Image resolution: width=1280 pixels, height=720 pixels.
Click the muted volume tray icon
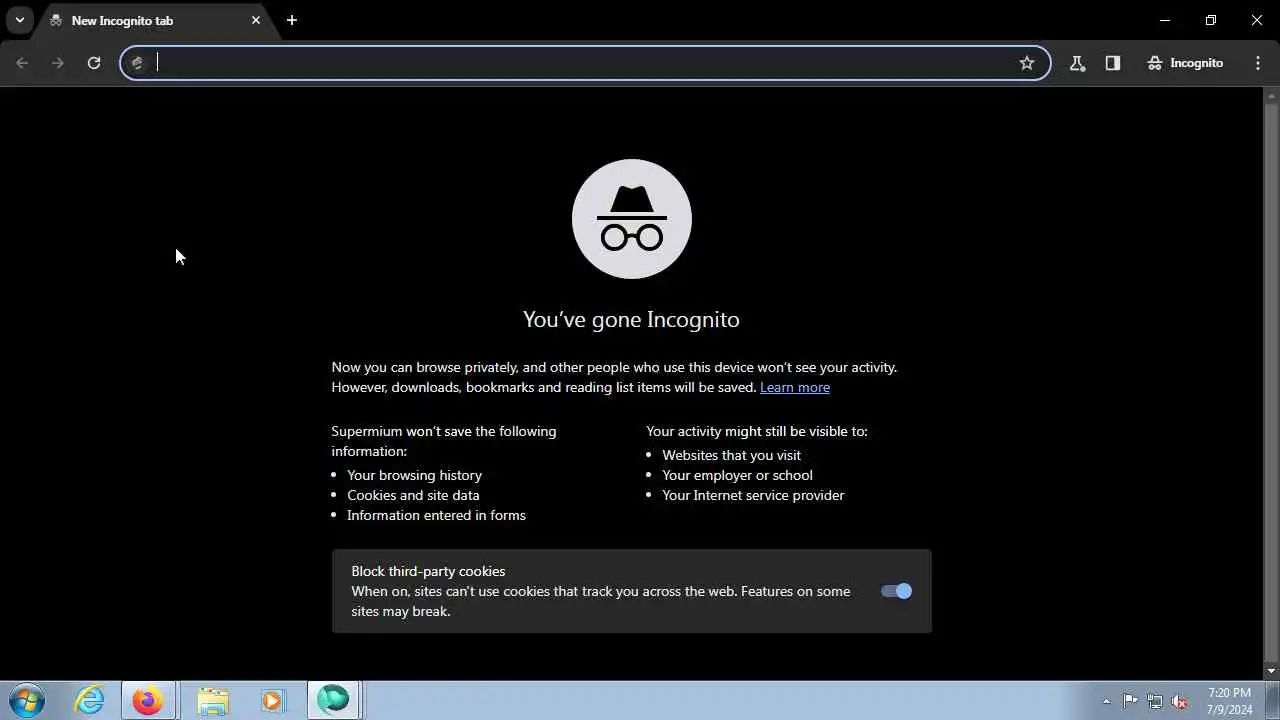click(x=1180, y=701)
